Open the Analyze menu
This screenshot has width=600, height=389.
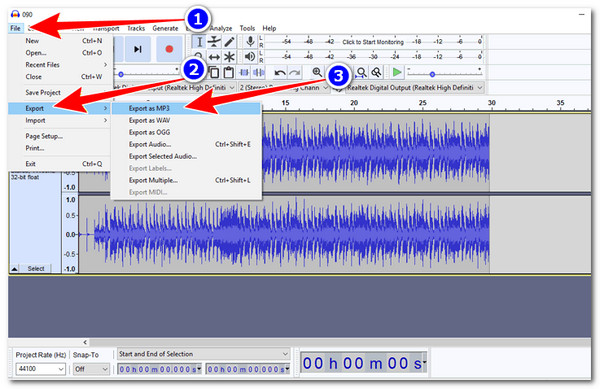[220, 28]
